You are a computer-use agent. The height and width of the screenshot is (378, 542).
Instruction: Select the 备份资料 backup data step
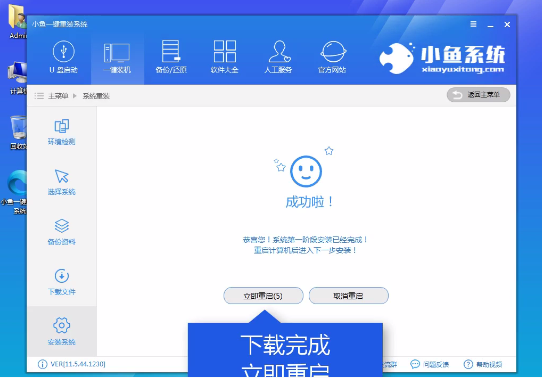click(x=62, y=232)
